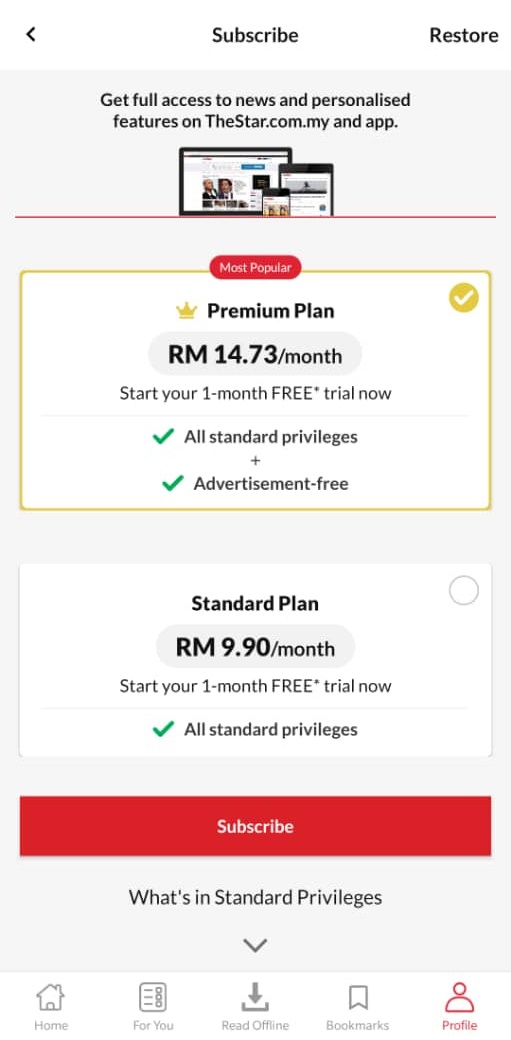Viewport: 511px width, 1040px height.
Task: Go back using the top-left arrow
Action: 31,34
